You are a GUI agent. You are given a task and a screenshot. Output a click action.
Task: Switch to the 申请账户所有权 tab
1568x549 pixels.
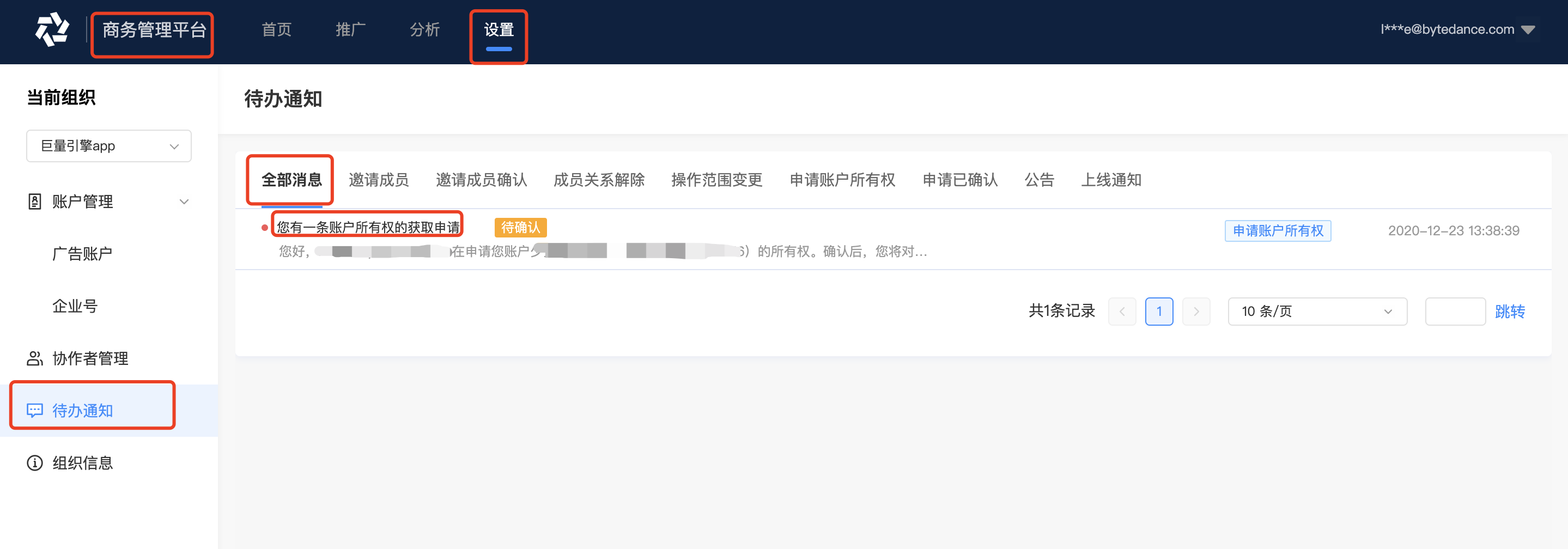pyautogui.click(x=842, y=180)
